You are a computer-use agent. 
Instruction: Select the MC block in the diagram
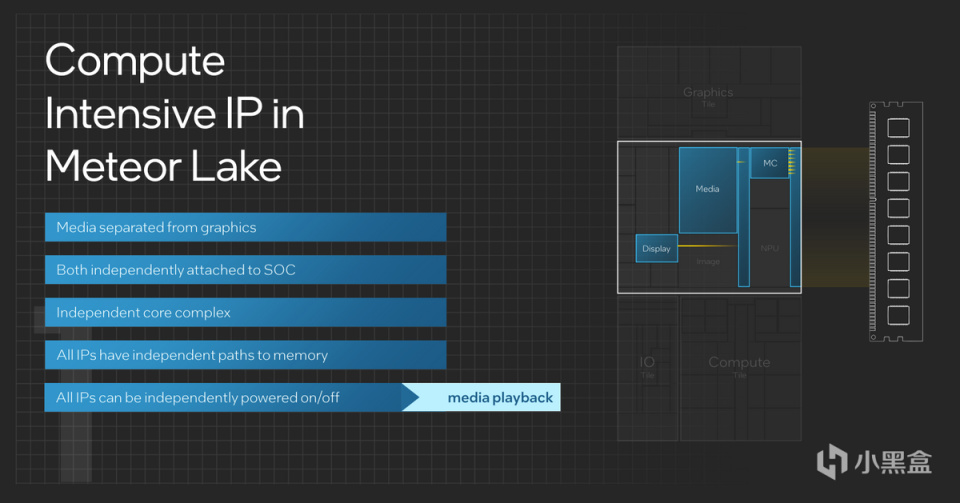pyautogui.click(x=770, y=163)
